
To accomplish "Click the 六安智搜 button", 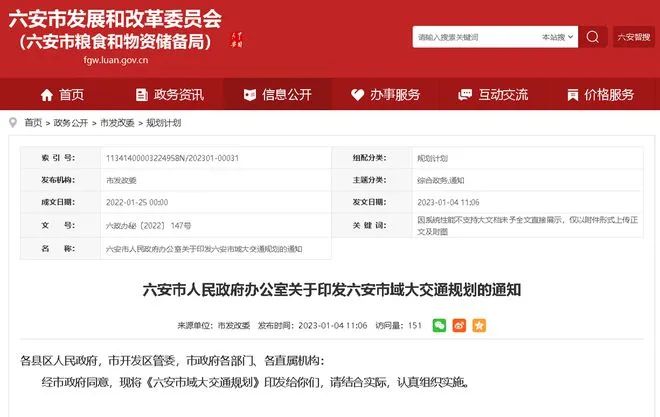I will point(633,37).
